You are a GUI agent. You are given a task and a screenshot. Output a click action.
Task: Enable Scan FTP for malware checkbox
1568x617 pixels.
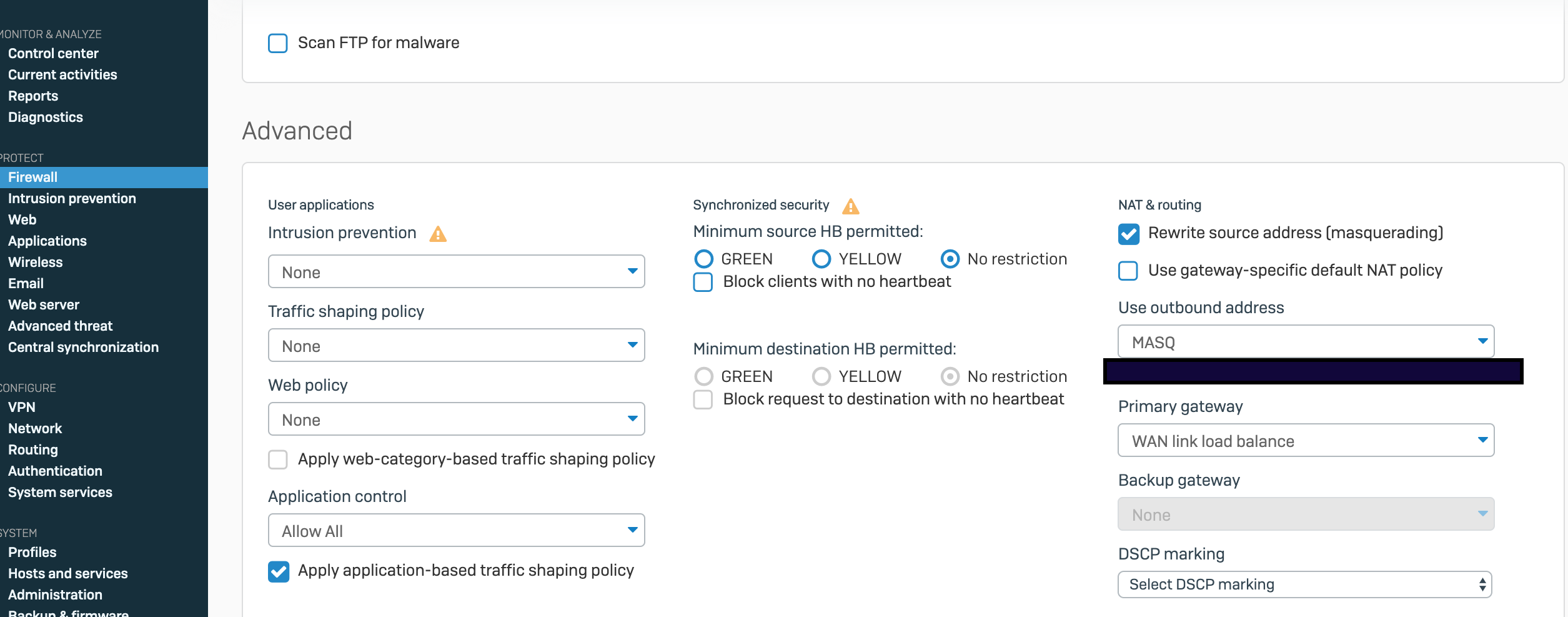pyautogui.click(x=278, y=43)
